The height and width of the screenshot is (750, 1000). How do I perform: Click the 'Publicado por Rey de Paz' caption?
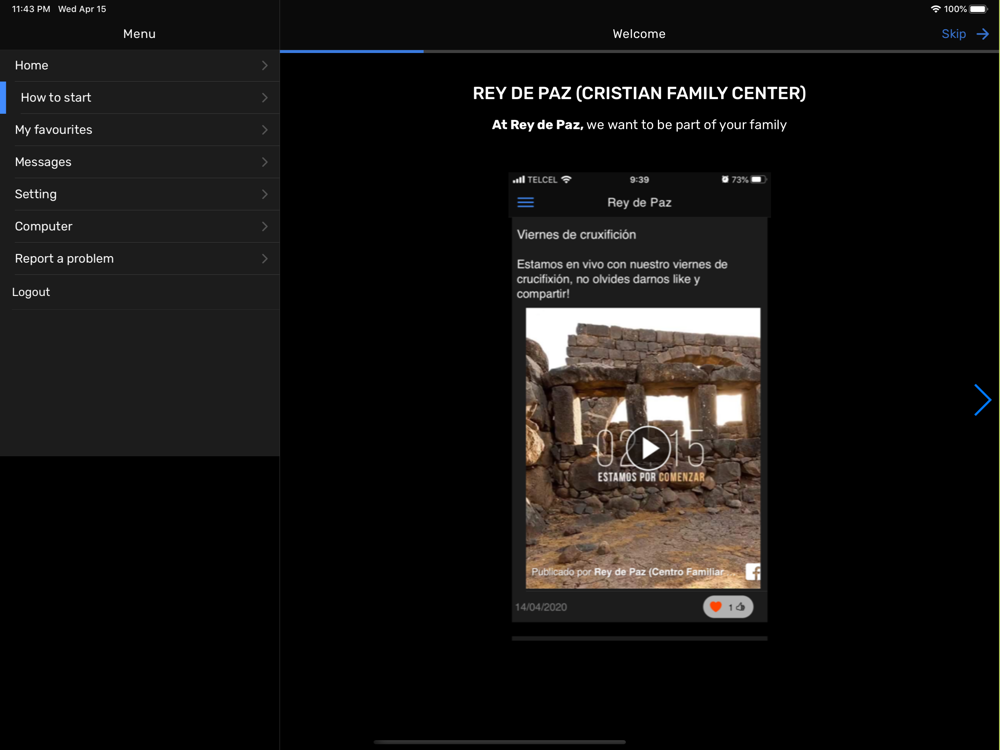pyautogui.click(x=628, y=571)
